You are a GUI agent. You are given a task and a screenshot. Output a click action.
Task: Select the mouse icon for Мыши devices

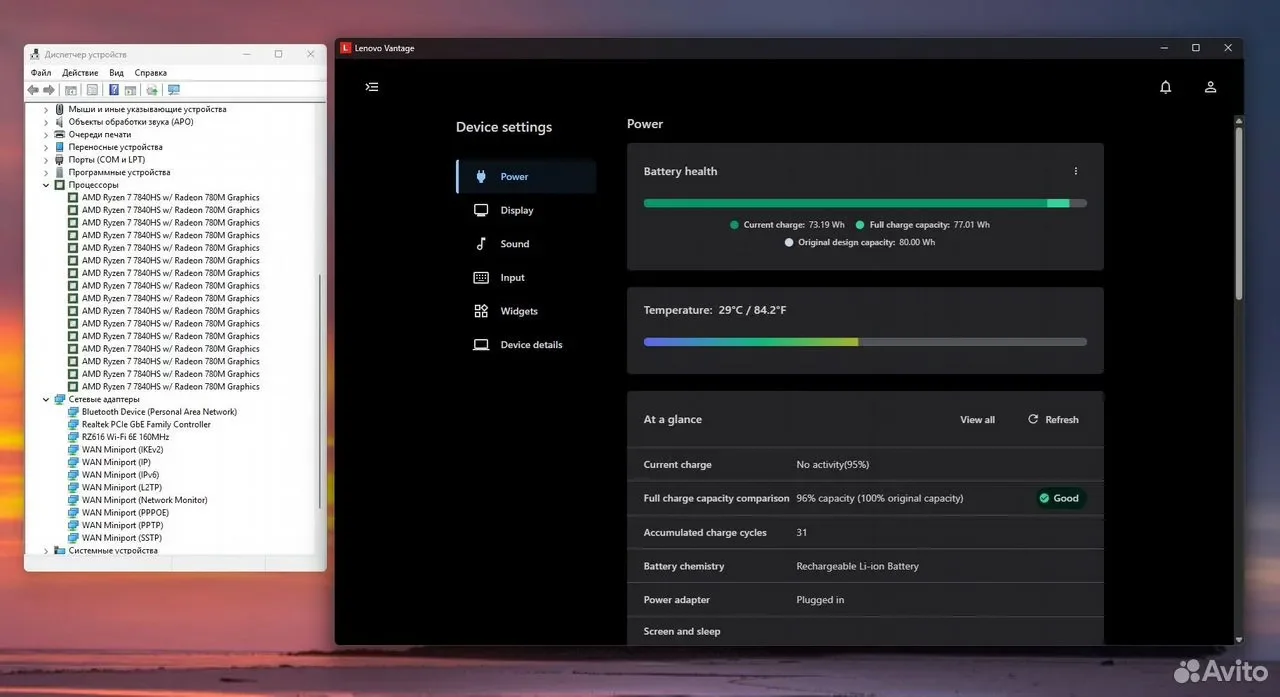point(60,109)
